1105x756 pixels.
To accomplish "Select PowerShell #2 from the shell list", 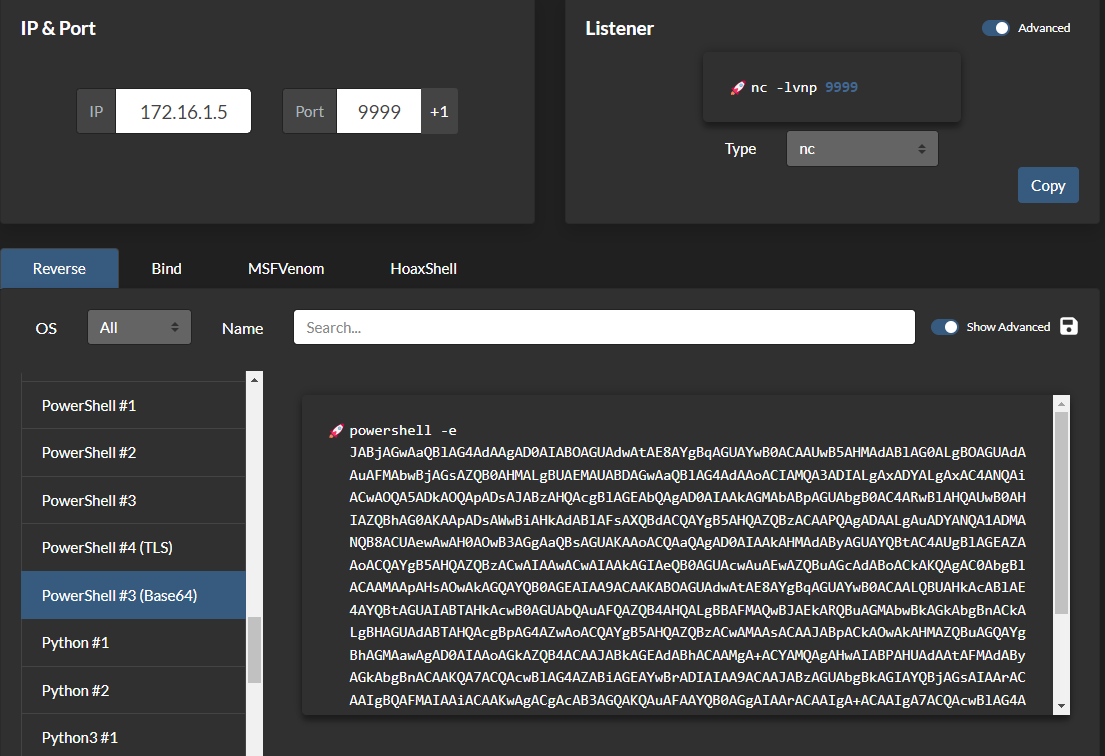I will [133, 452].
